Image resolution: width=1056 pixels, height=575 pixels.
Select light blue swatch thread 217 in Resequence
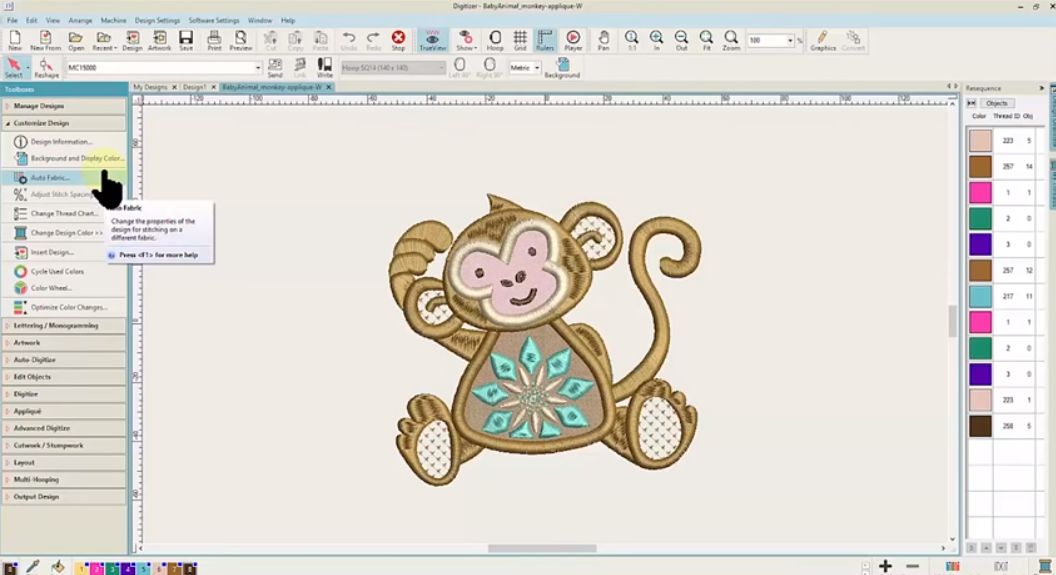[981, 296]
